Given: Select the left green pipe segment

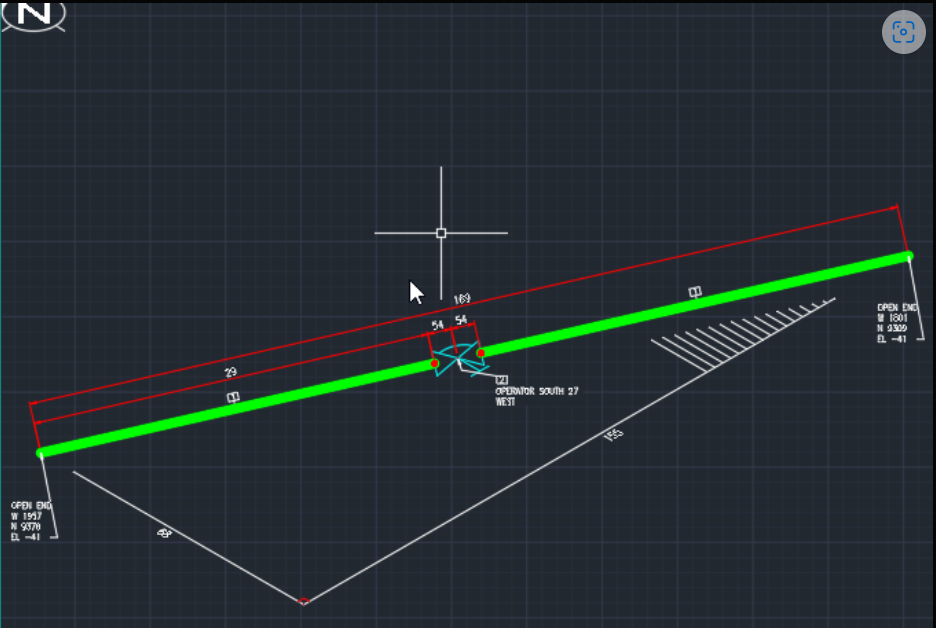Looking at the screenshot, I should 238,409.
